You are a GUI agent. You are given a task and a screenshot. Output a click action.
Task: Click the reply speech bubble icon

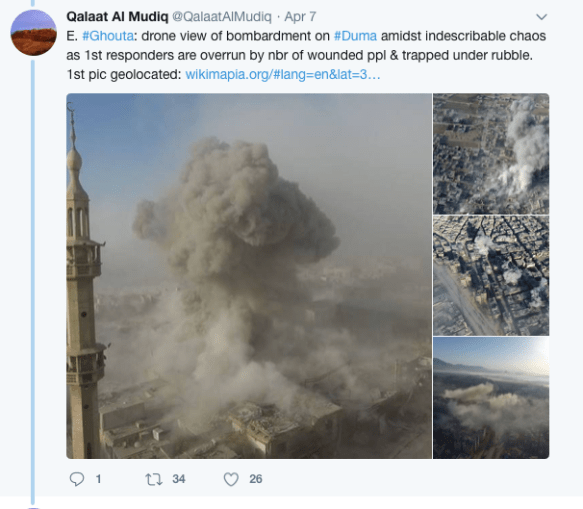point(77,479)
